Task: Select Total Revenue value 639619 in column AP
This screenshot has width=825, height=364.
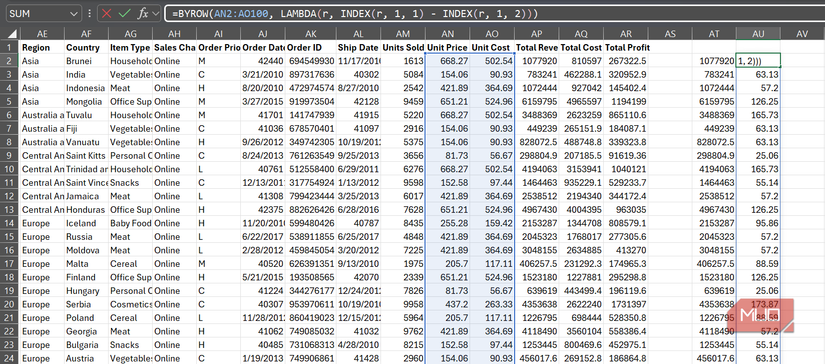Action: click(x=537, y=290)
